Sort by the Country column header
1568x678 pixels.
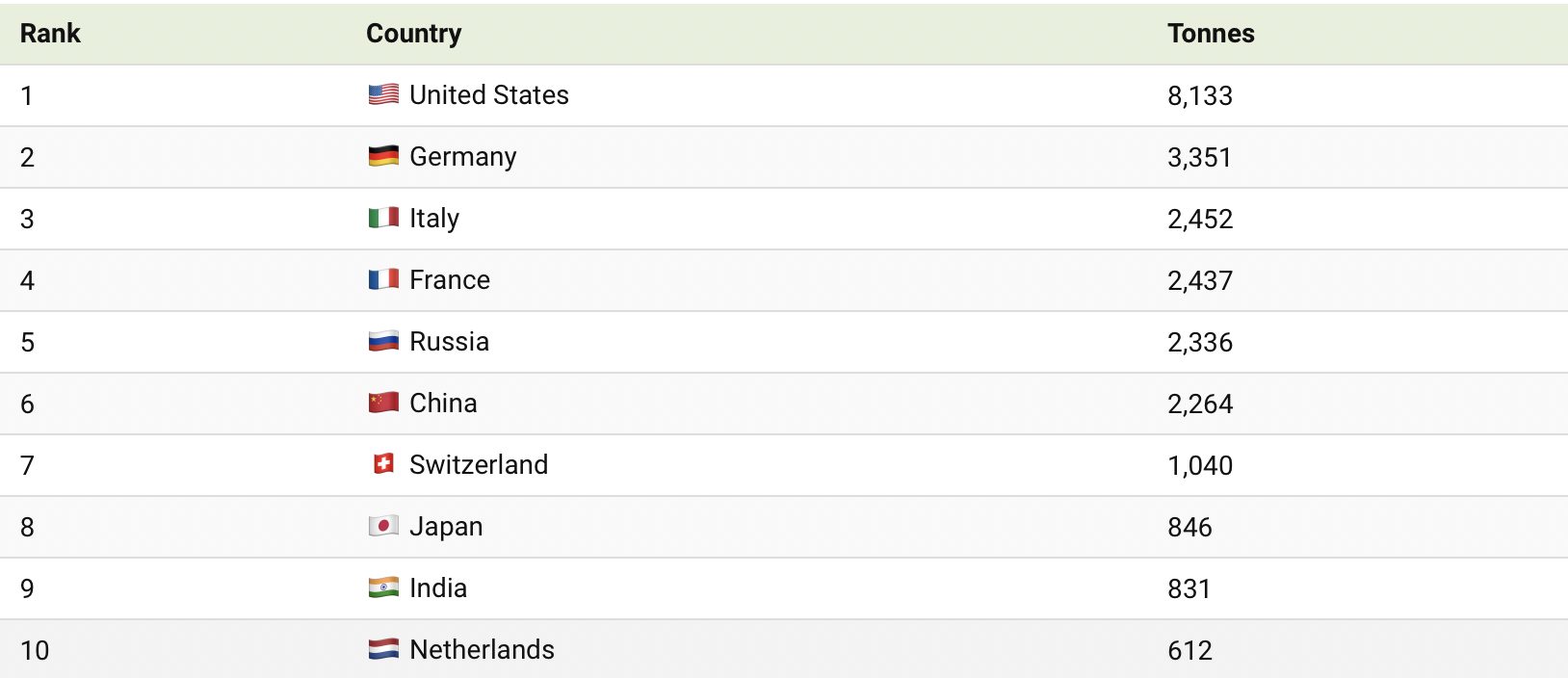(x=414, y=34)
